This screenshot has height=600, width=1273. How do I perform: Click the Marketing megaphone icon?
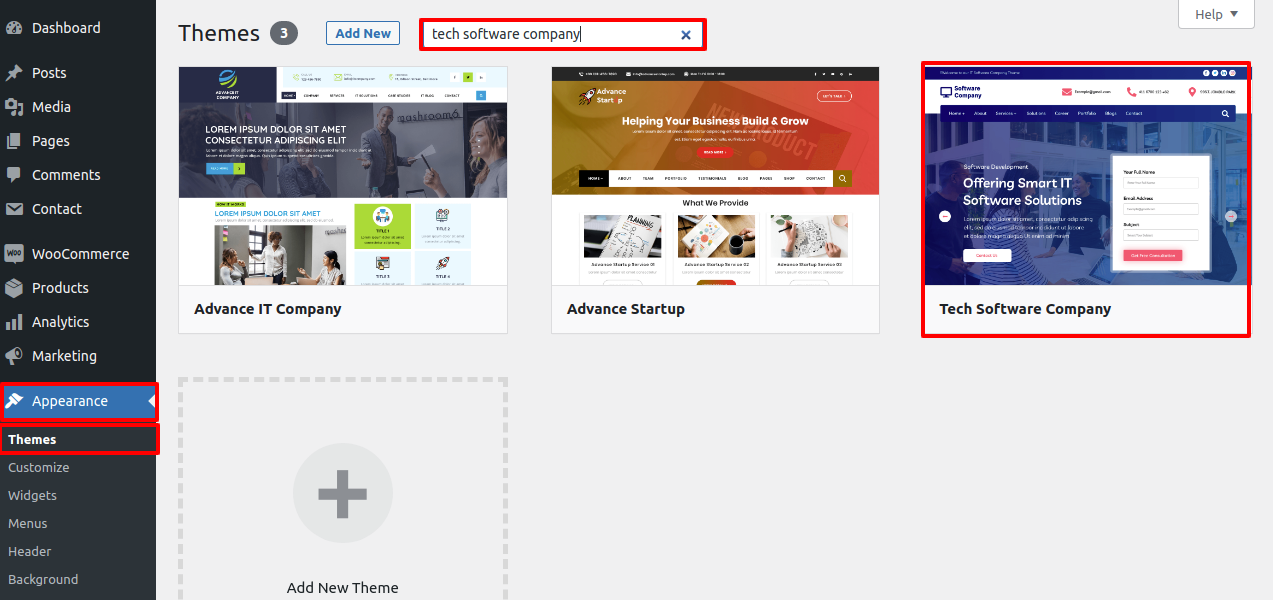[x=14, y=356]
